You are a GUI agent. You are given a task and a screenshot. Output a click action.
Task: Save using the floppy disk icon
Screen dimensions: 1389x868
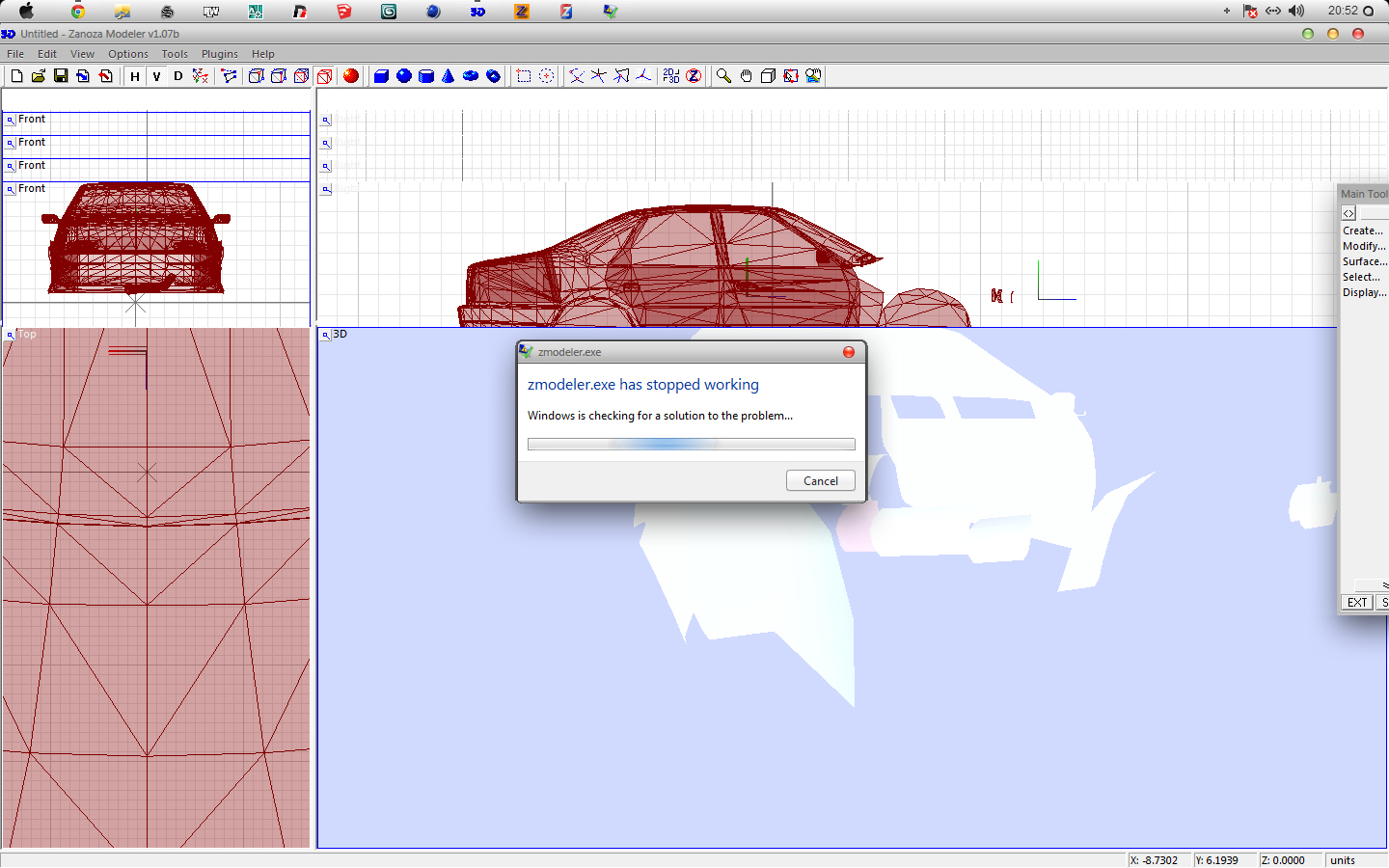point(61,76)
